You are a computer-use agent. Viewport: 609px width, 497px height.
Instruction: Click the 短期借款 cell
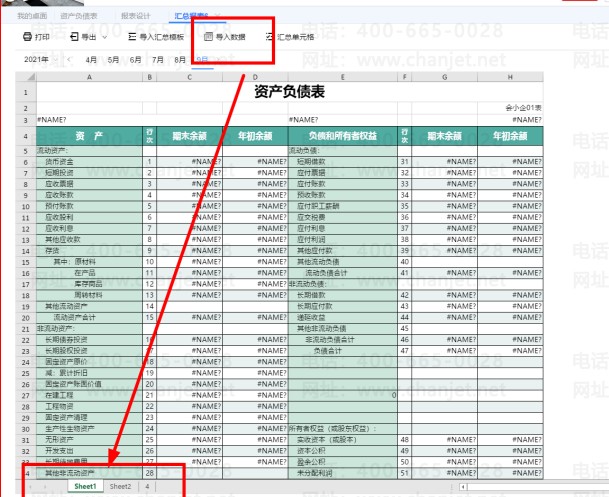tap(343, 162)
